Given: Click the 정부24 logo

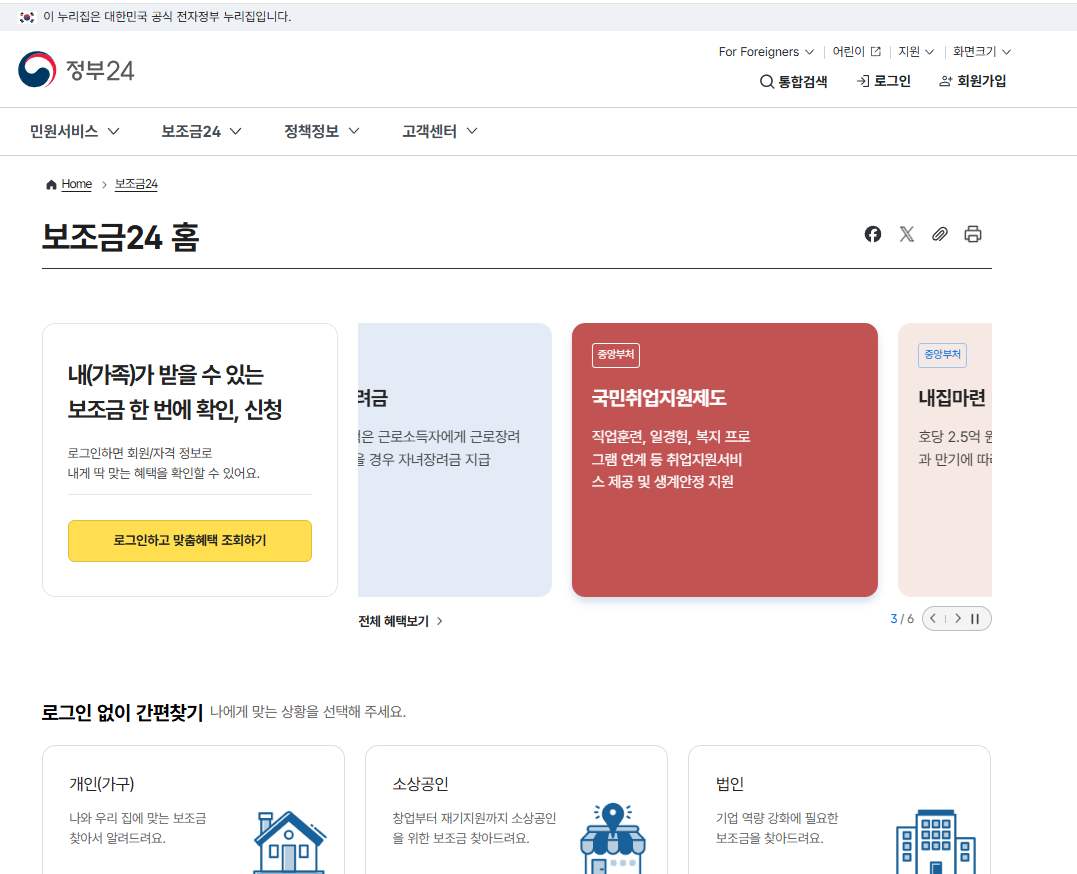Looking at the screenshot, I should point(76,69).
